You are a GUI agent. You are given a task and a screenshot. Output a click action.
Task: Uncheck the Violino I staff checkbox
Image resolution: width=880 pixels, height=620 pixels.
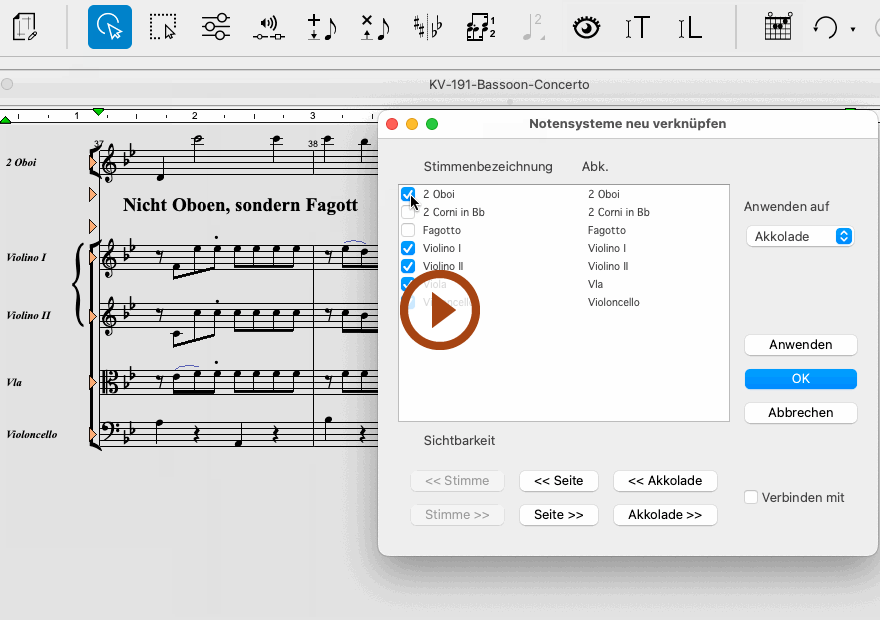point(408,248)
